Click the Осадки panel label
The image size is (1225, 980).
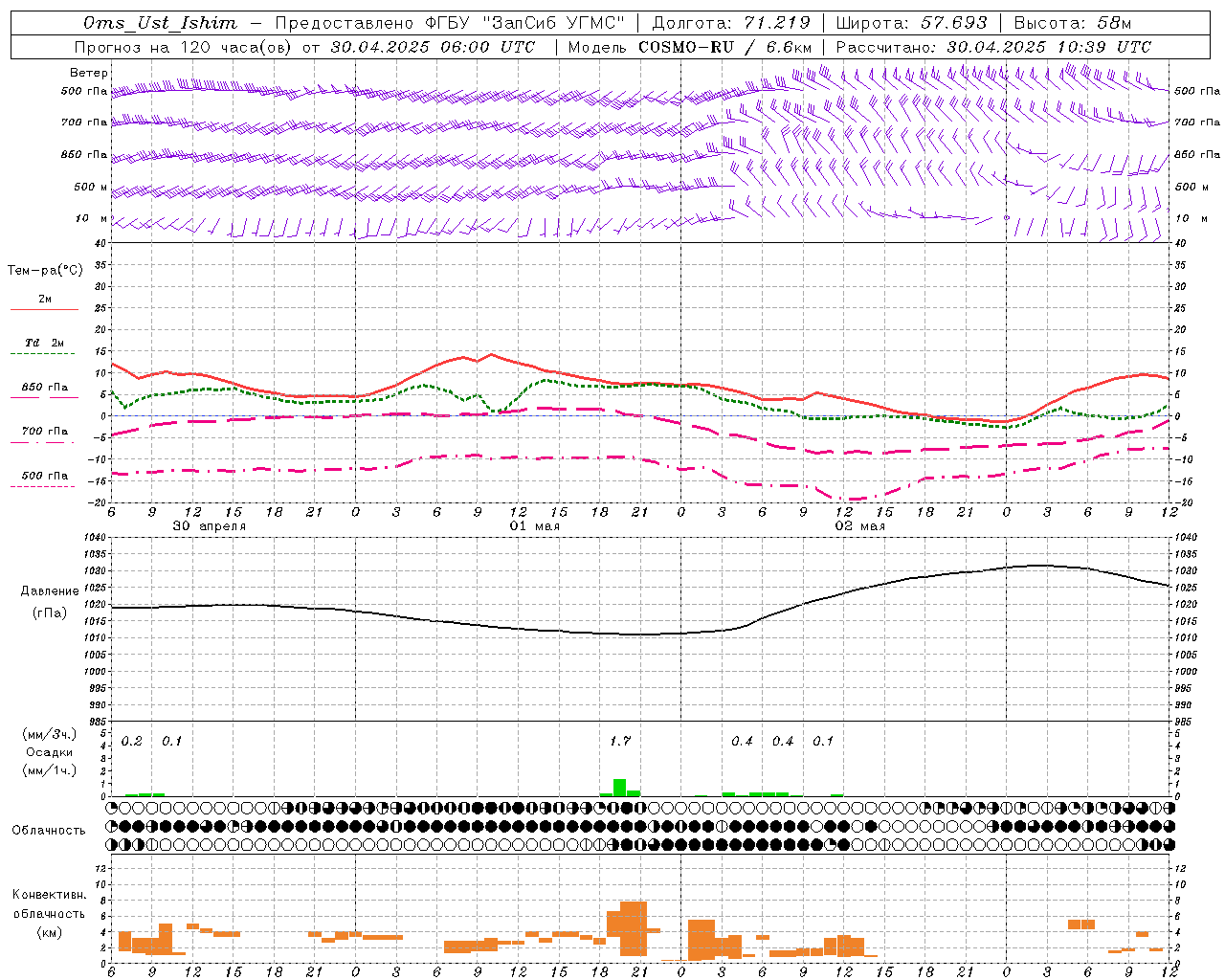[x=49, y=752]
